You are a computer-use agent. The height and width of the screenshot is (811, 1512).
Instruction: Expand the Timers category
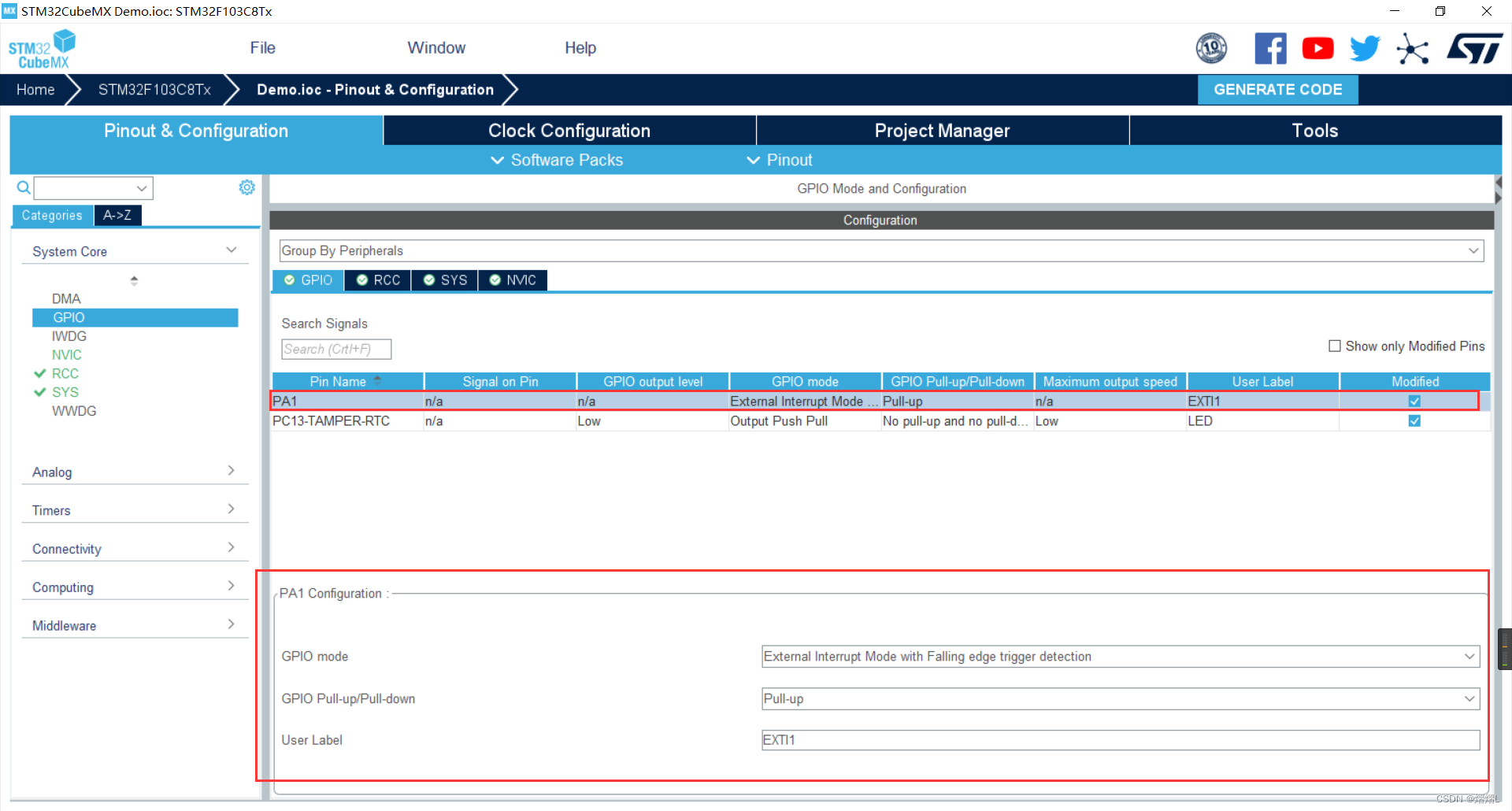[232, 509]
